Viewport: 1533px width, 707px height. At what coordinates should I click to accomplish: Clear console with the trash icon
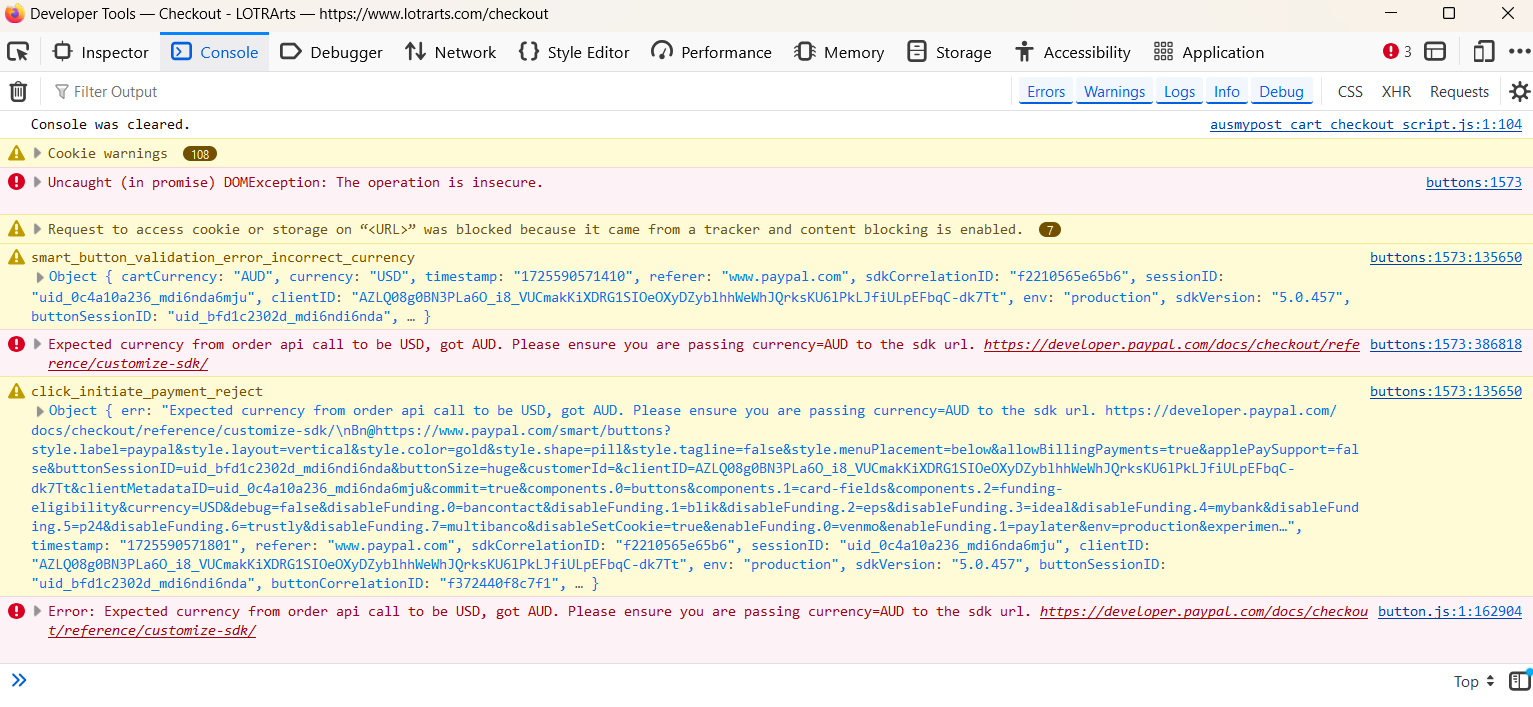click(x=18, y=92)
